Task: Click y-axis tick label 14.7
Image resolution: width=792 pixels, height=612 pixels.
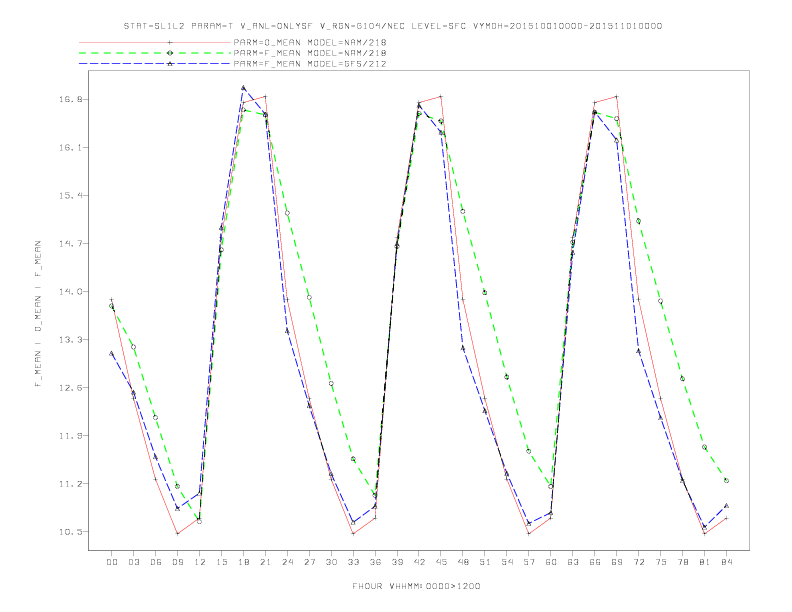Action: click(x=70, y=243)
